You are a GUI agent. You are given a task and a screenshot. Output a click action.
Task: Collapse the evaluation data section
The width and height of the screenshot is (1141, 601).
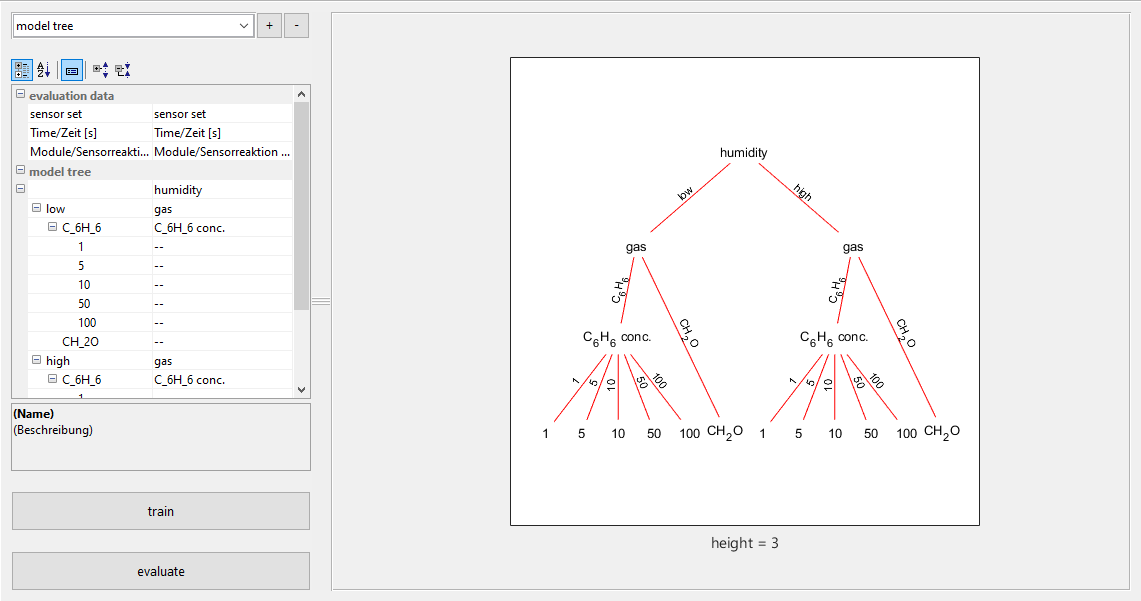20,96
